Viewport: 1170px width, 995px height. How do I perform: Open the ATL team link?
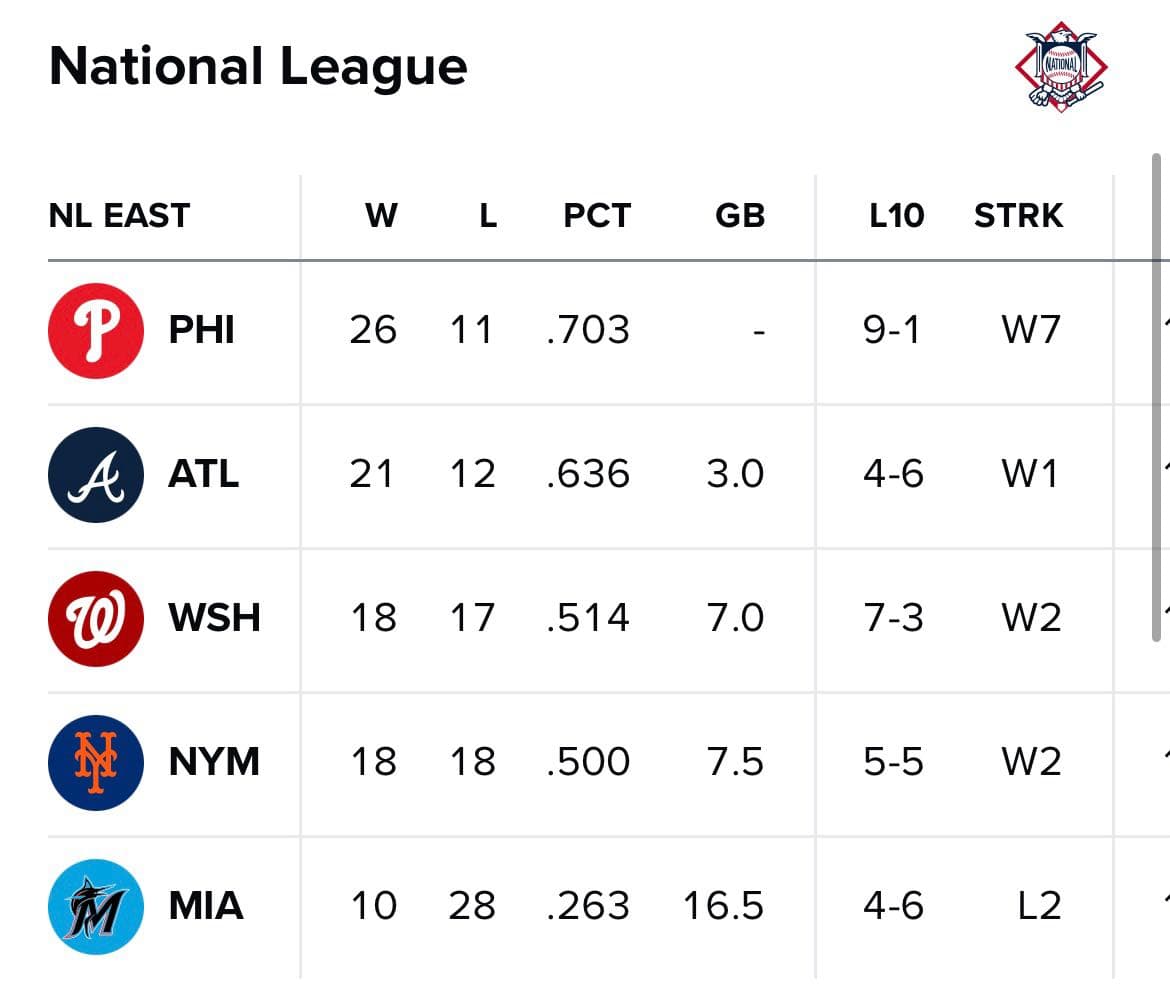point(204,474)
